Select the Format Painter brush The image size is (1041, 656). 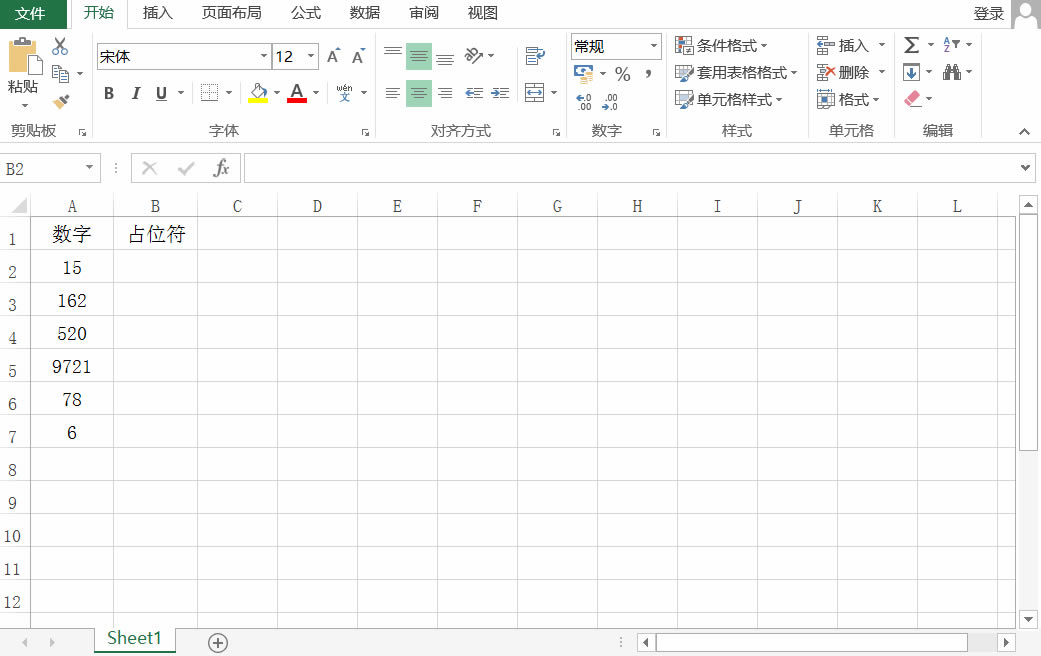pyautogui.click(x=61, y=101)
